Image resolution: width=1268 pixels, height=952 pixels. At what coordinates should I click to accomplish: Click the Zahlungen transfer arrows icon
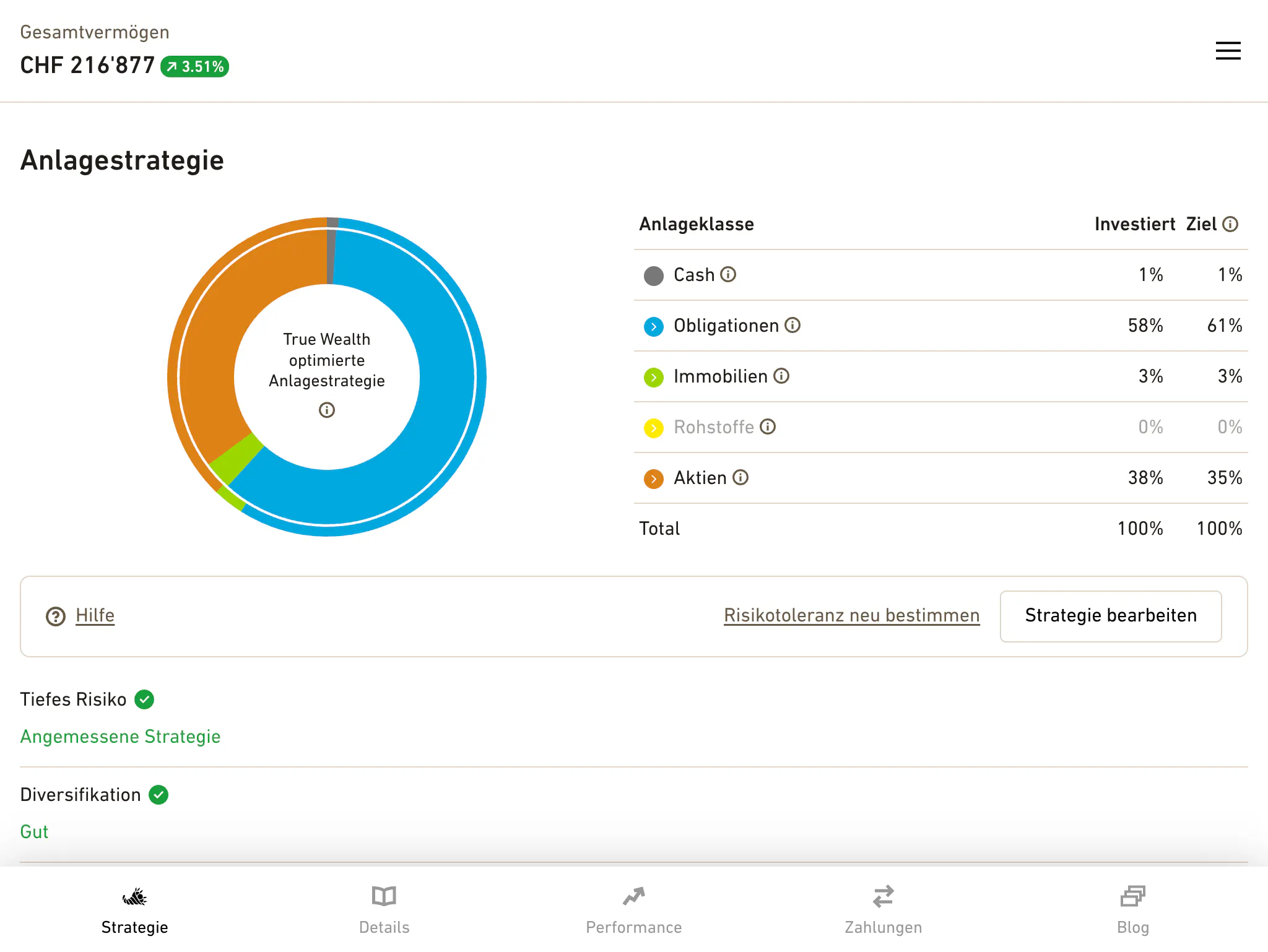click(884, 896)
